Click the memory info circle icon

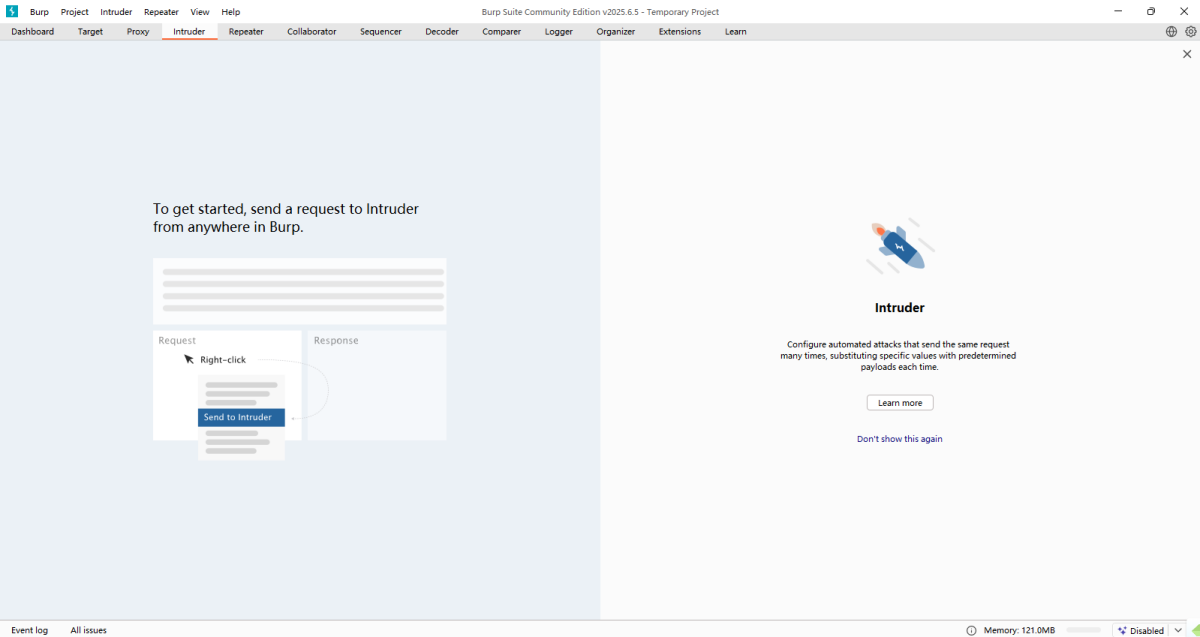(x=971, y=630)
